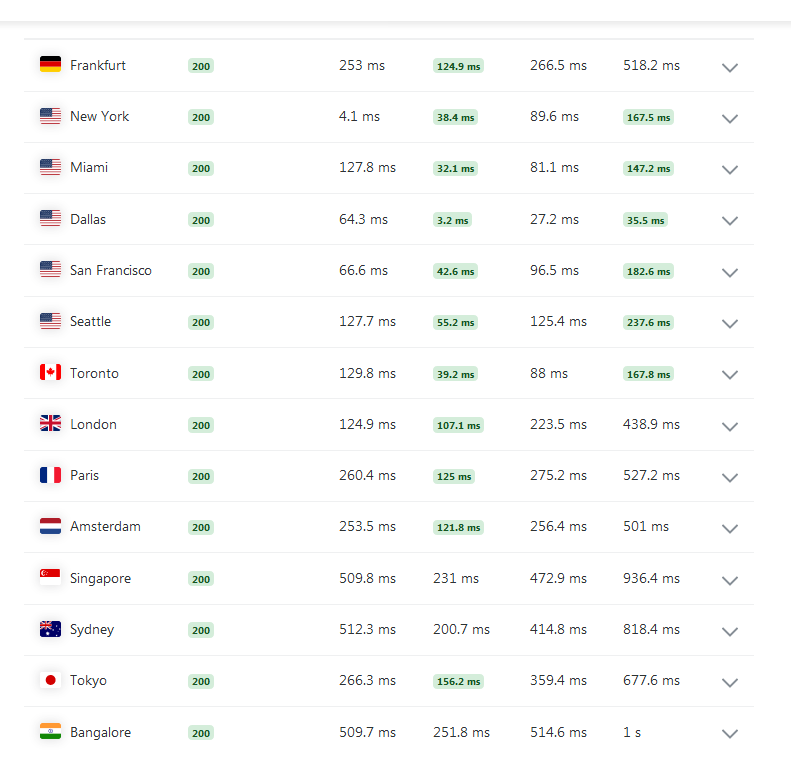Click the Canadian flag next to Toronto

(50, 372)
